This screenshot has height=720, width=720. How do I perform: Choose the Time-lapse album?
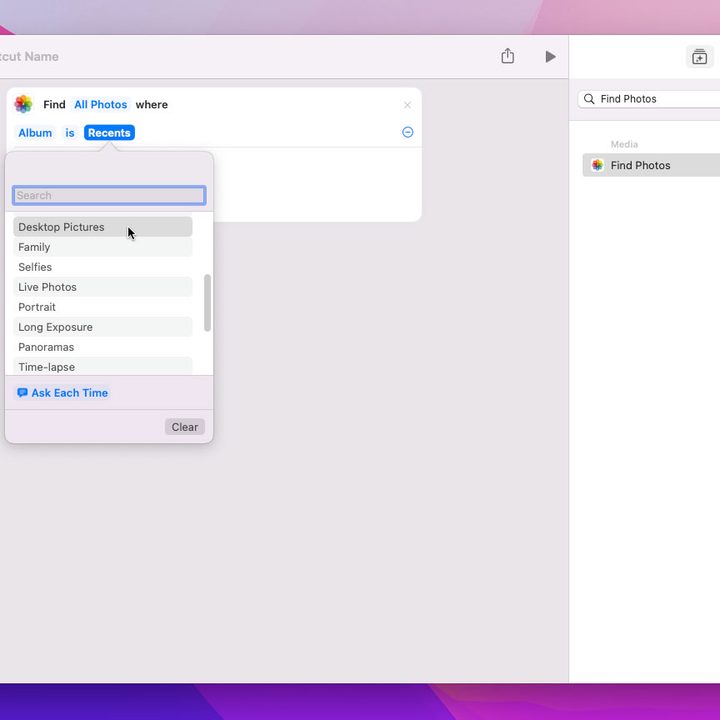point(102,366)
